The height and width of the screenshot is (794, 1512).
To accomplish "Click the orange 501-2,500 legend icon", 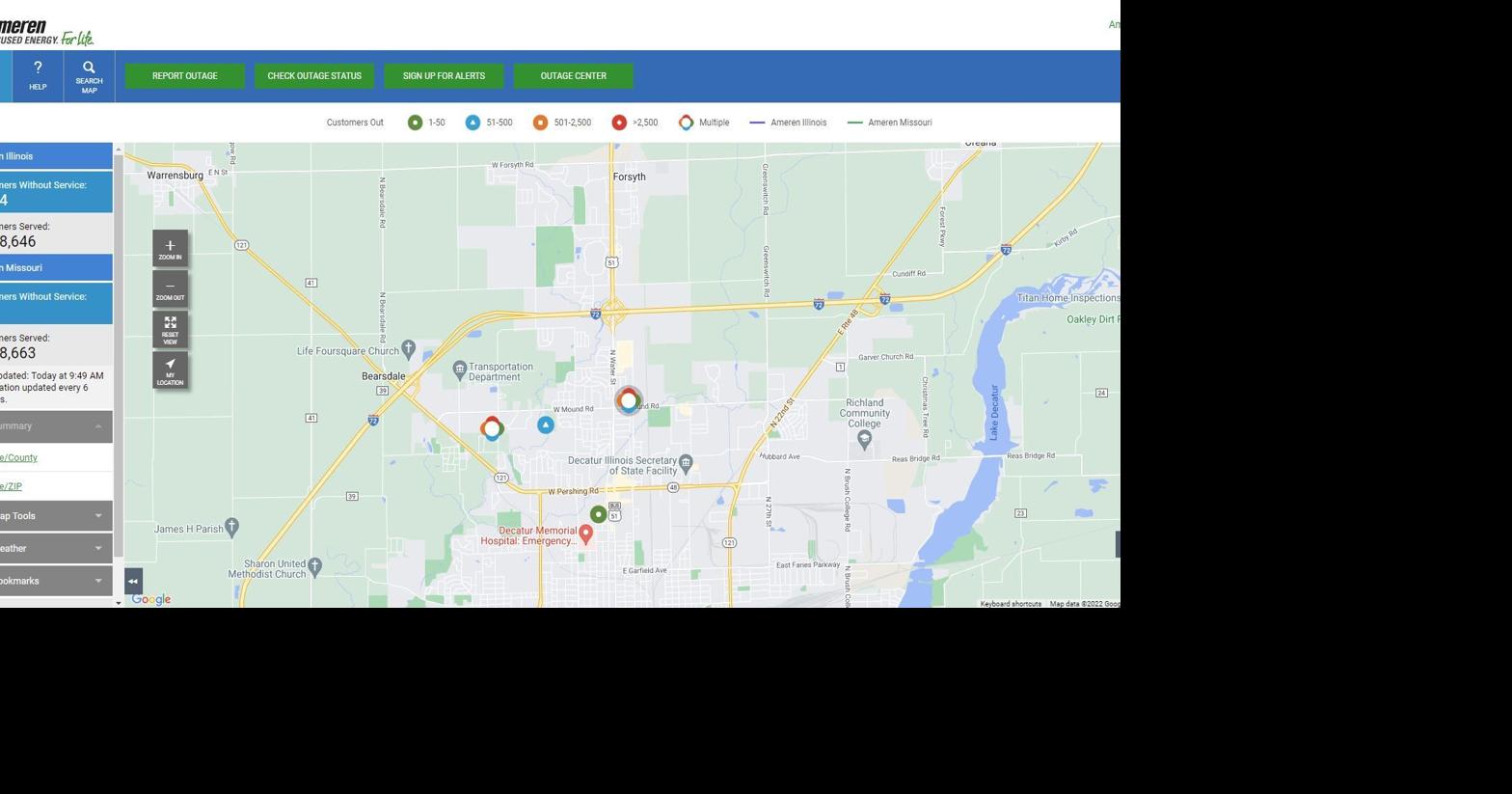I will click(x=540, y=123).
